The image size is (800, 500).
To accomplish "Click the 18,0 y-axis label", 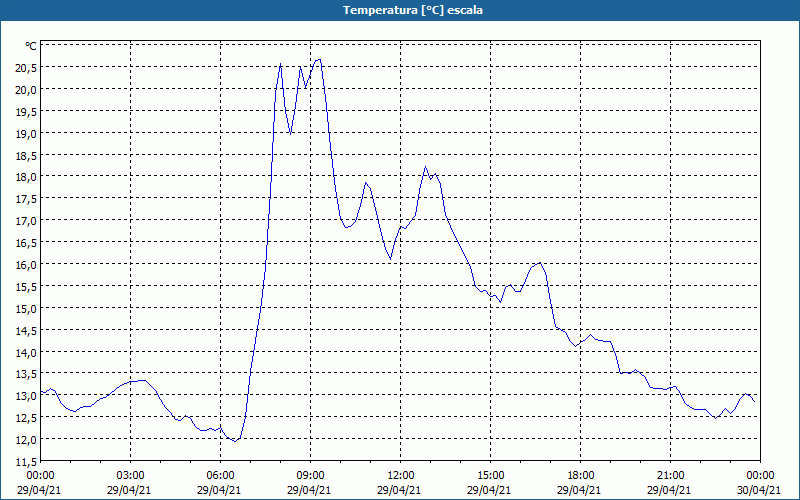I will [x=26, y=177].
